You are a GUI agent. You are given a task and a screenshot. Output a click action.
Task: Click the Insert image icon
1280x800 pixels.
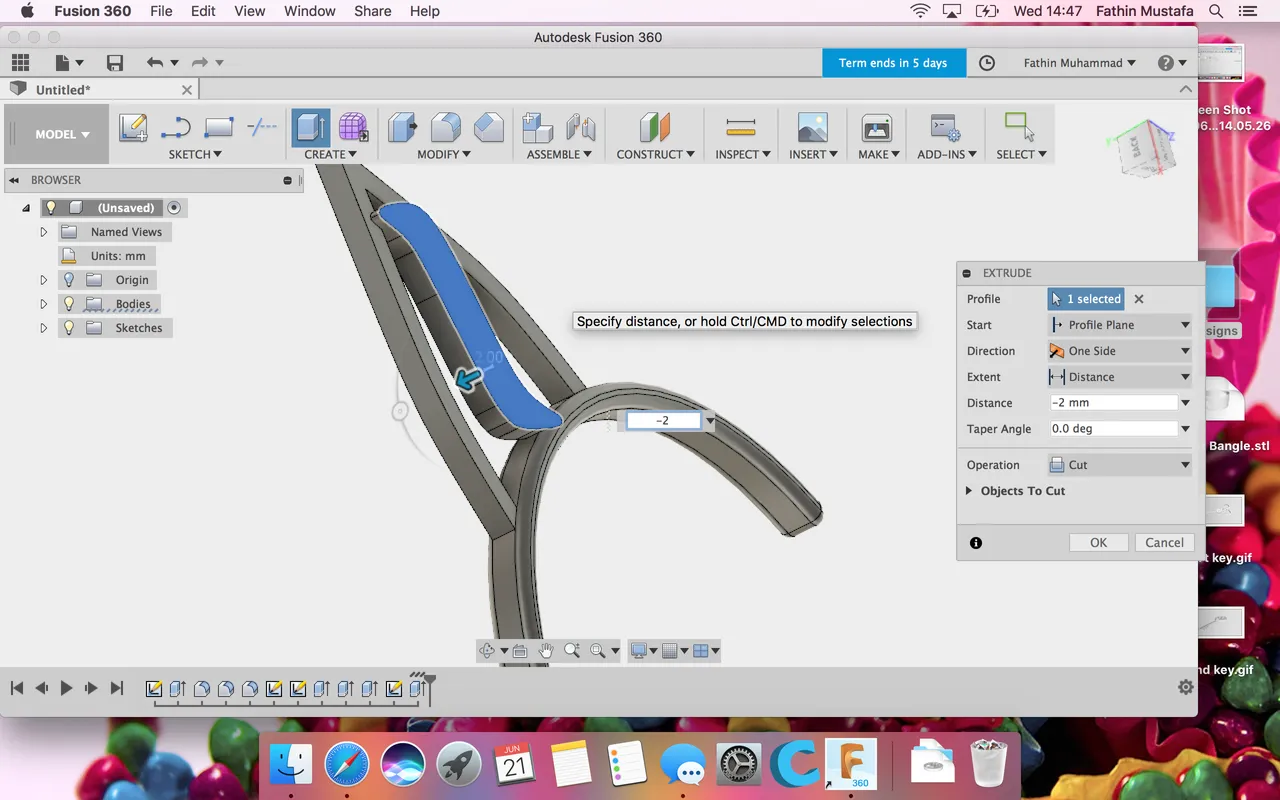pyautogui.click(x=812, y=128)
